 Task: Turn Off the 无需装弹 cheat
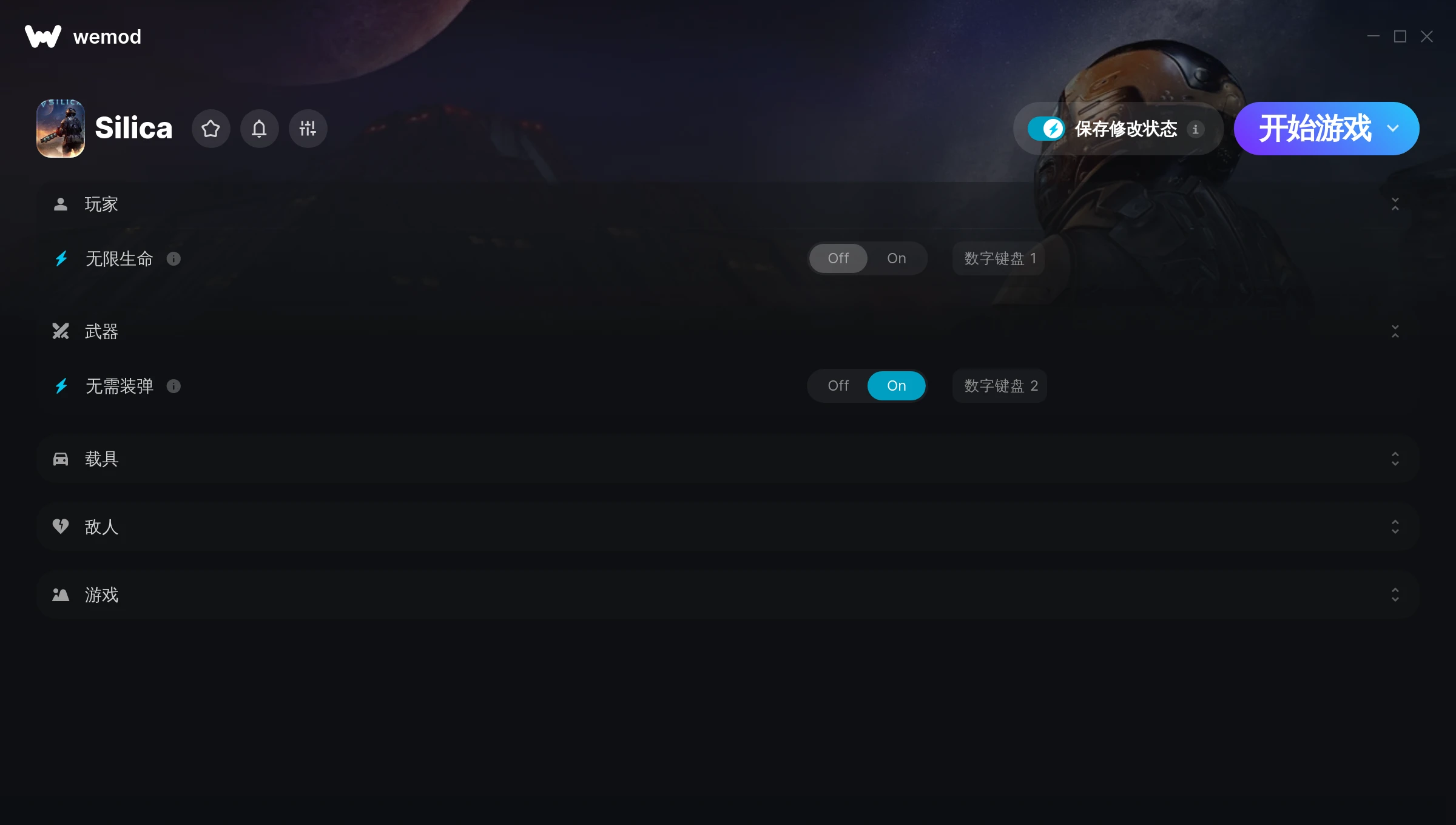(838, 386)
